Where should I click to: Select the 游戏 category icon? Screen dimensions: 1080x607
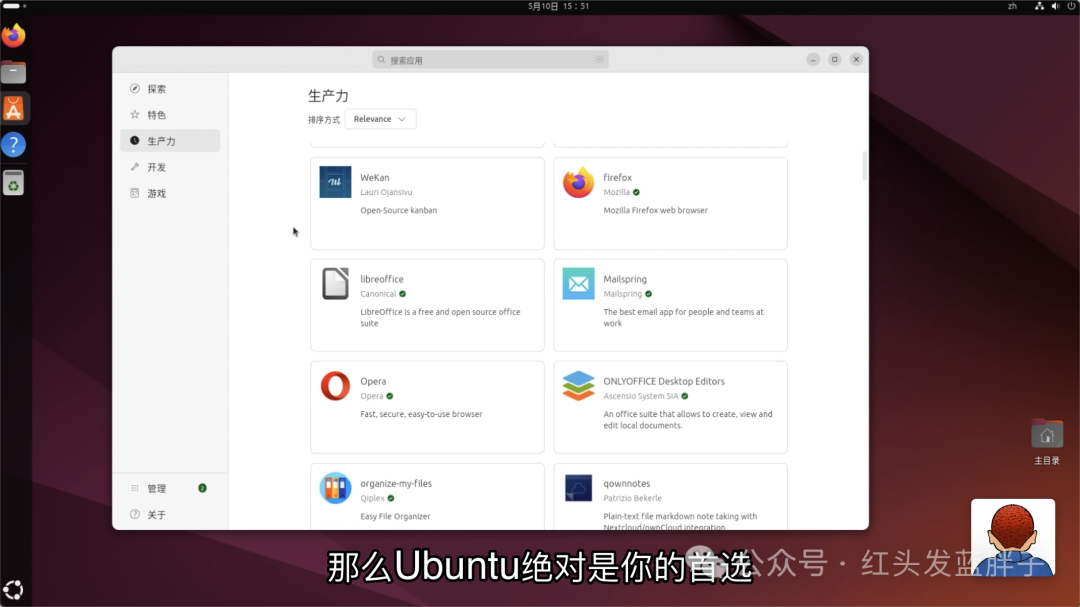click(133, 193)
